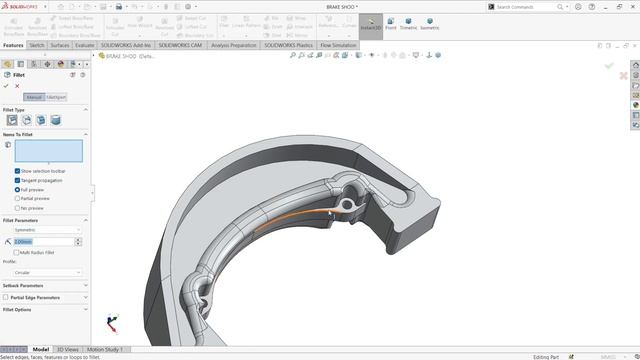This screenshot has height=360, width=640.
Task: Open the Circular profile dropdown
Action: pyautogui.click(x=47, y=273)
